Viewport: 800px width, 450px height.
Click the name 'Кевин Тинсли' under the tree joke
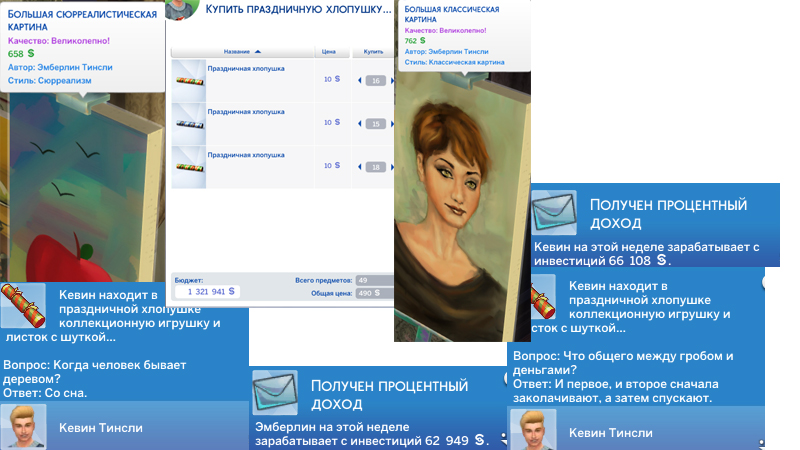(101, 428)
